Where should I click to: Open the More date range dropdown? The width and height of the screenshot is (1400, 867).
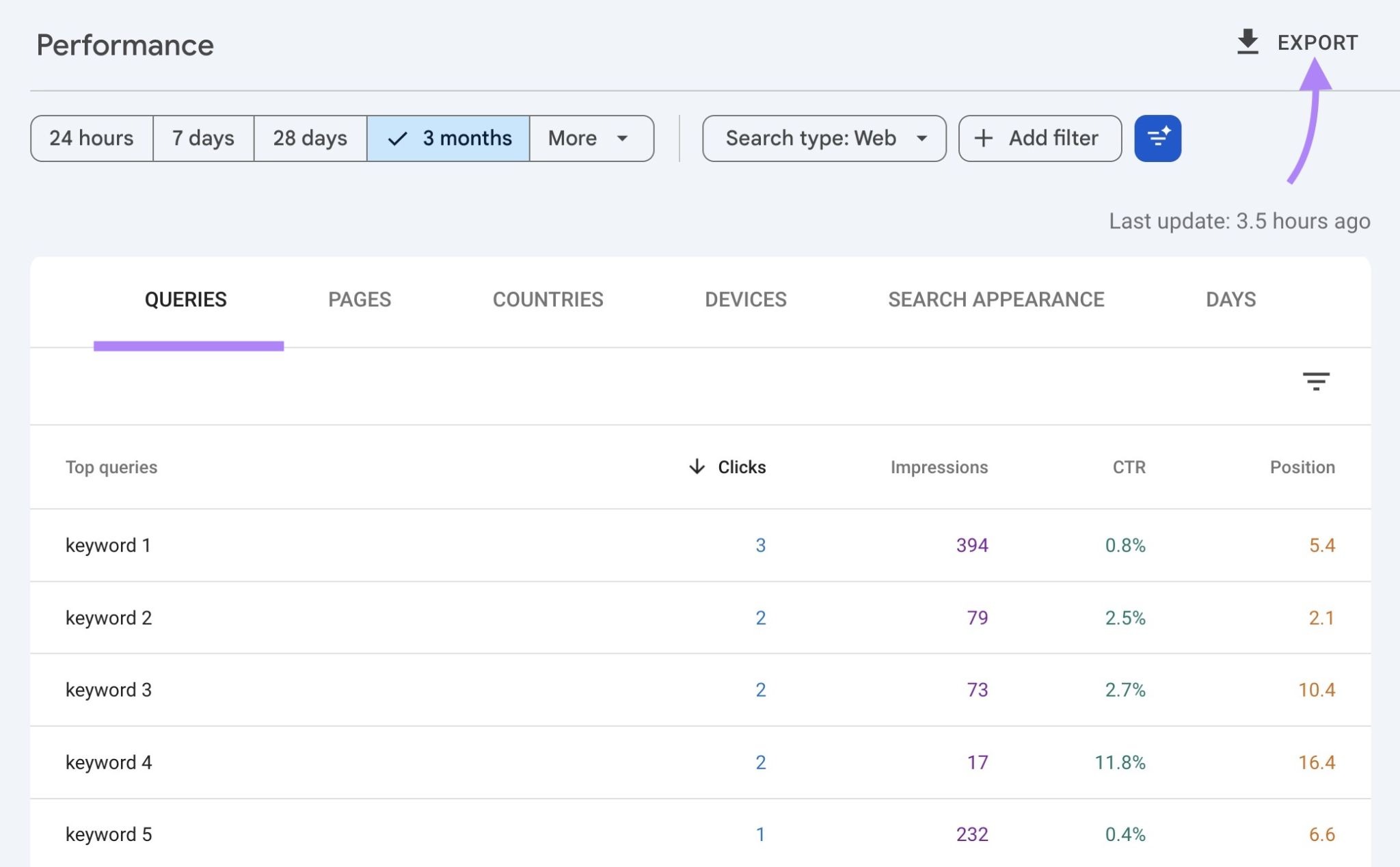coord(591,138)
